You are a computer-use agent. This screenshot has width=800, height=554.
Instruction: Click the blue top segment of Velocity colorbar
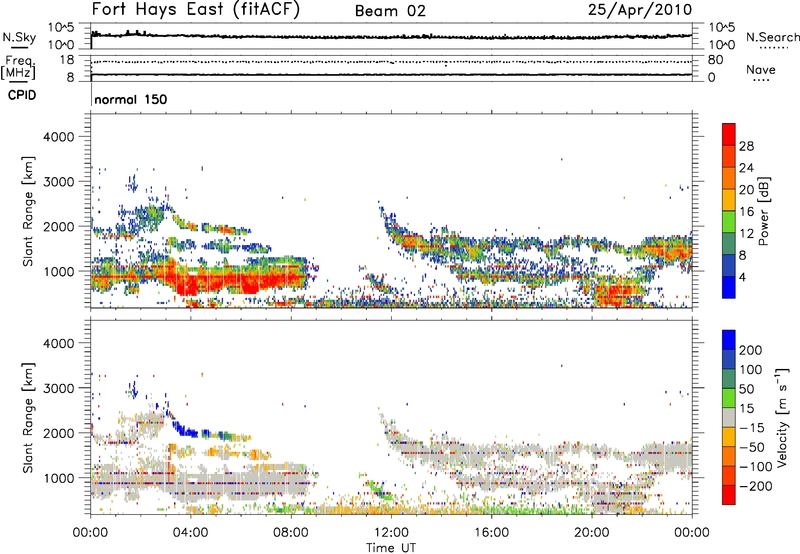(x=729, y=340)
